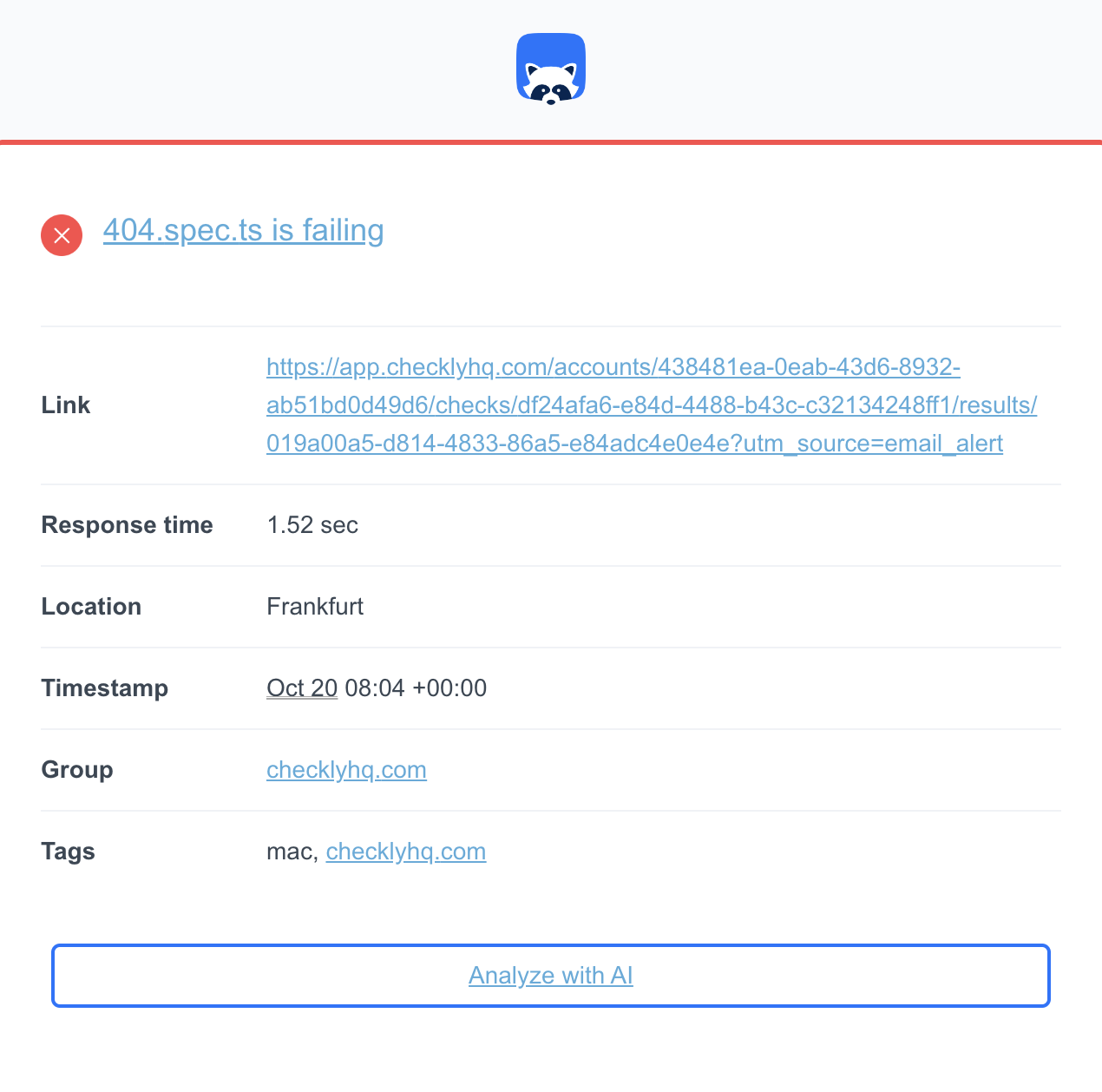
Task: Click the Group row label
Action: point(76,770)
